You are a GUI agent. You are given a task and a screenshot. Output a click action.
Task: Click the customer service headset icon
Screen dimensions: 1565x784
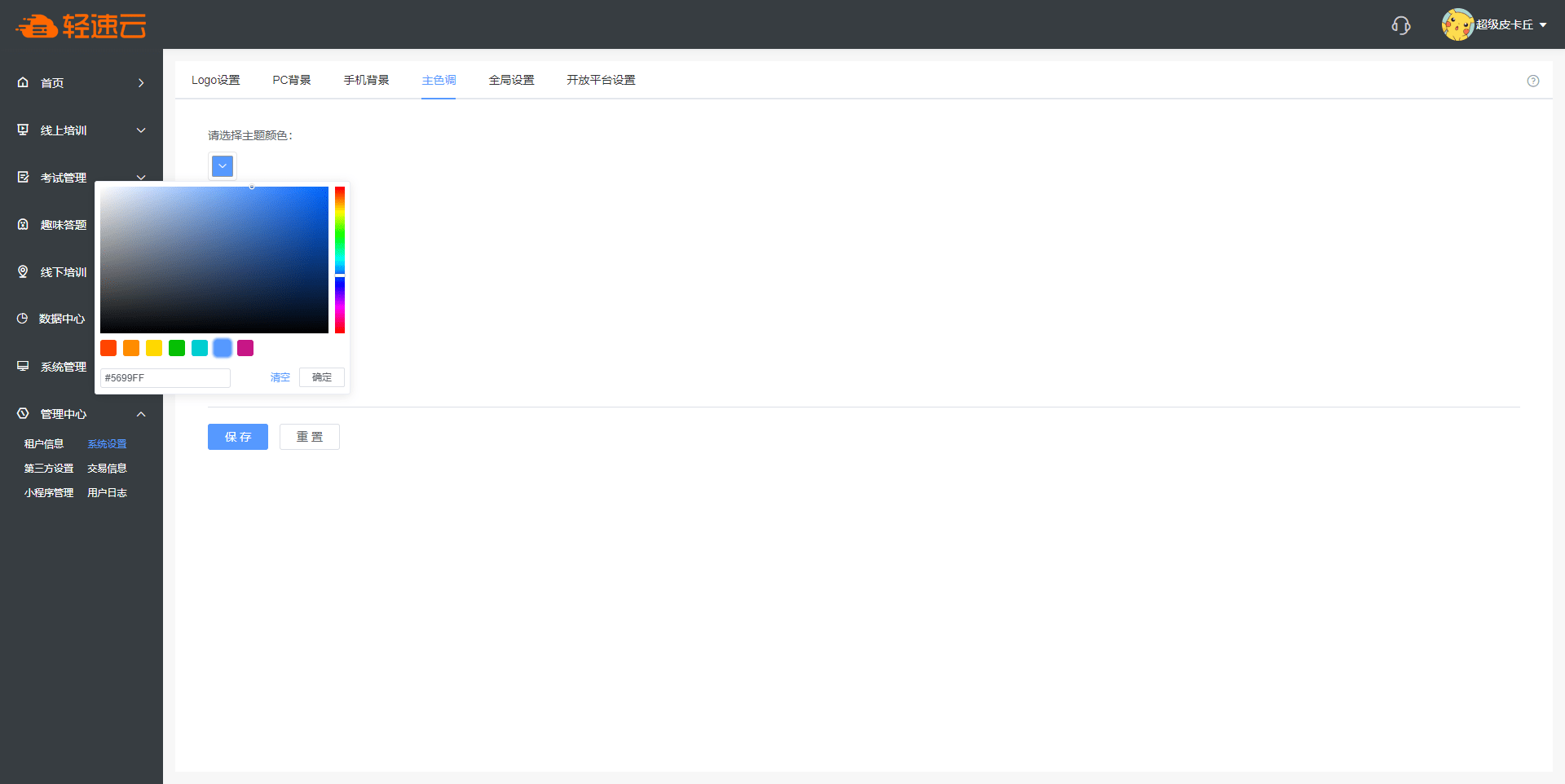[1400, 25]
